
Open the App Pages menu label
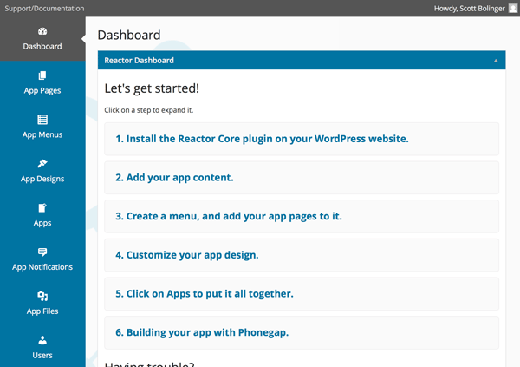[42, 91]
